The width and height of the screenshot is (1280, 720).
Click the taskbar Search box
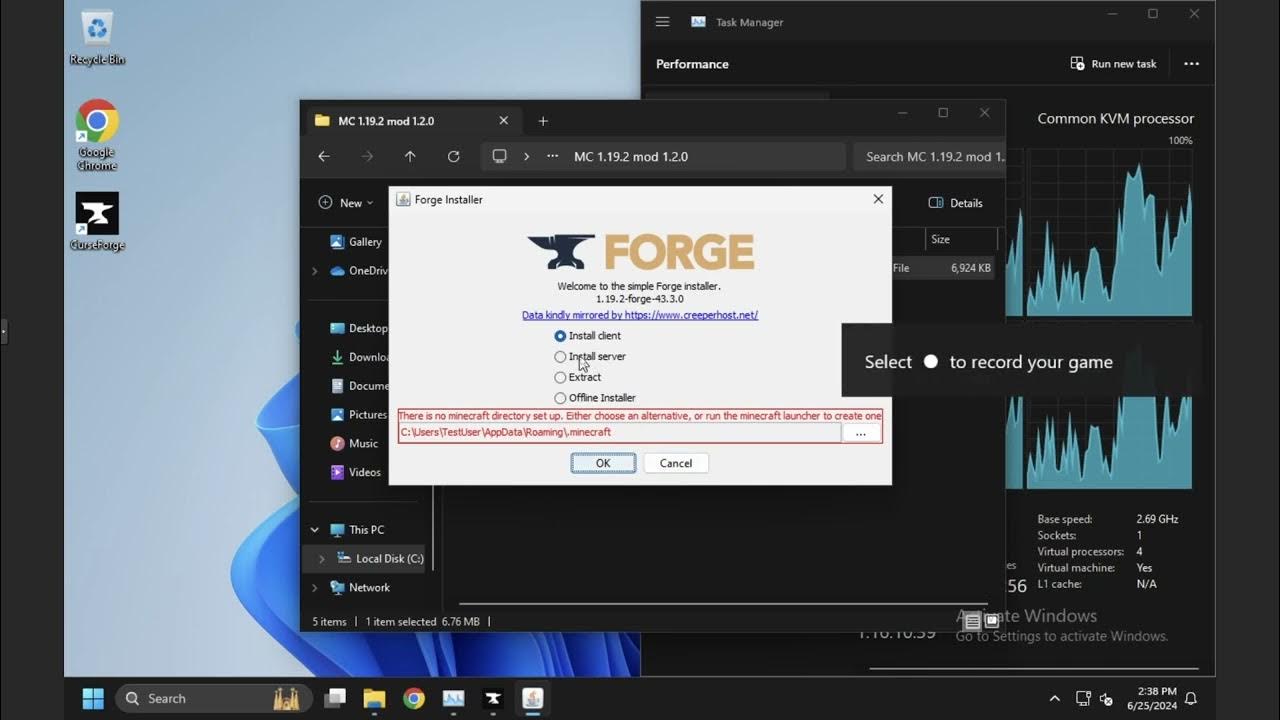pos(214,698)
